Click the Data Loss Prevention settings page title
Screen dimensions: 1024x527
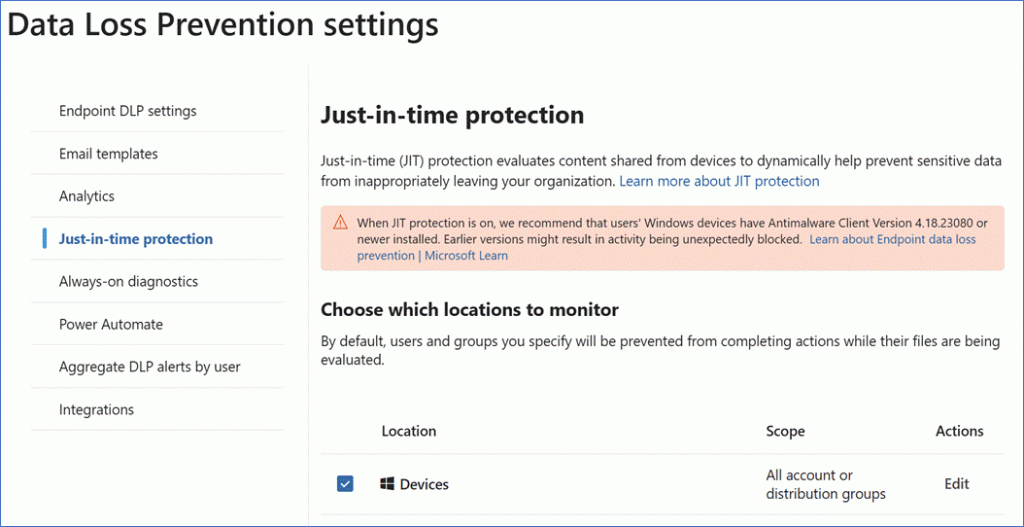[x=223, y=25]
